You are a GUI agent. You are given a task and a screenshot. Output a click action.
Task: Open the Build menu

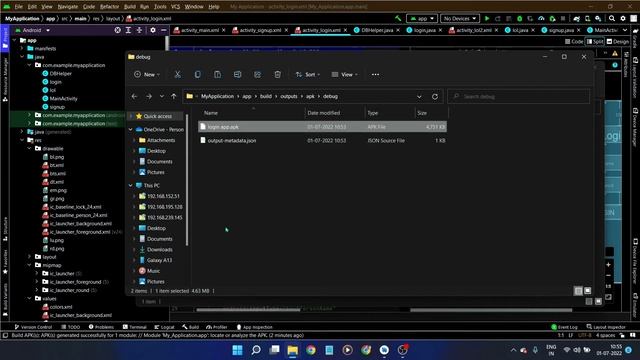point(130,7)
